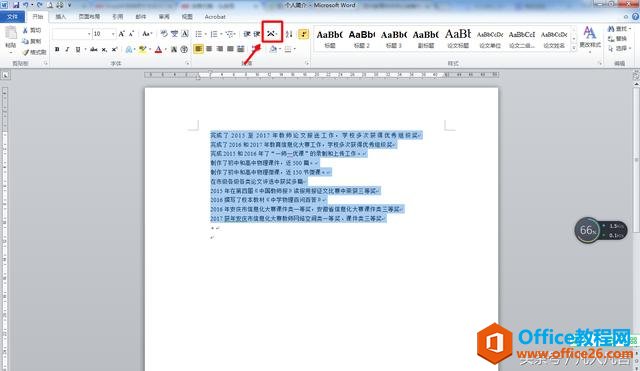The width and height of the screenshot is (640, 371).
Task: Toggle Subscript formatting
Action: [x=104, y=49]
